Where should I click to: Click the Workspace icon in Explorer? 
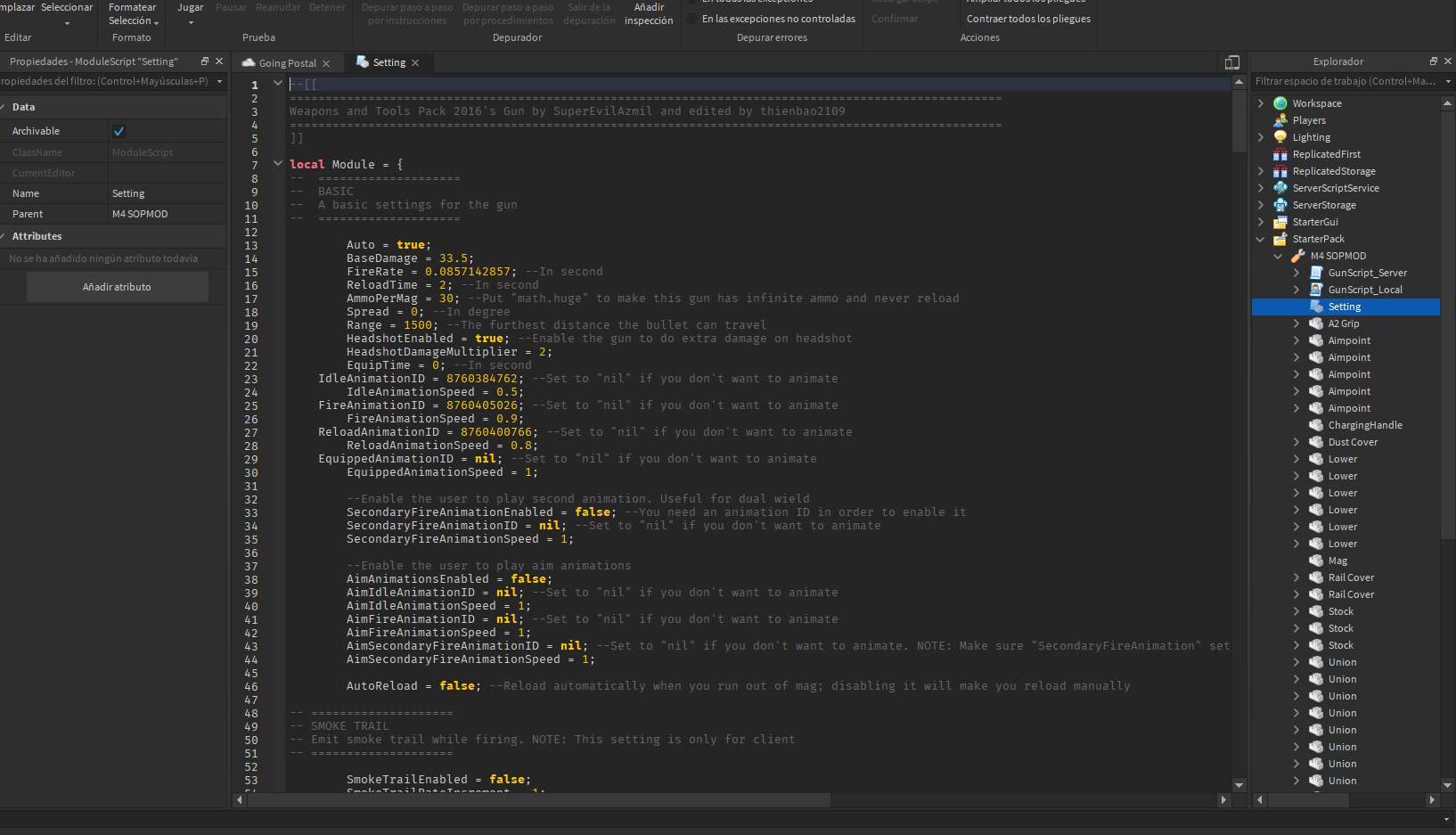[1280, 103]
